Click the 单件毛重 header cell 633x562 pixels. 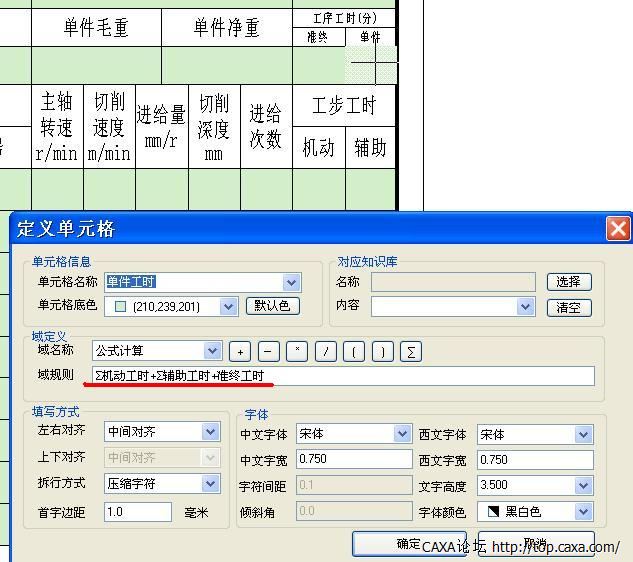[x=96, y=27]
